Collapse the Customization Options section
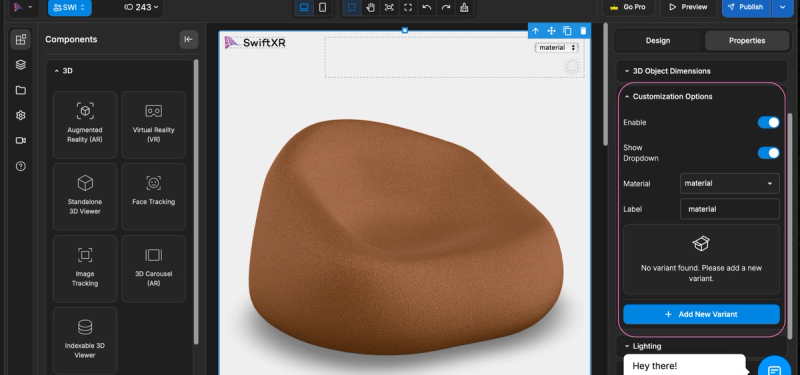The height and width of the screenshot is (375, 800). [702, 96]
